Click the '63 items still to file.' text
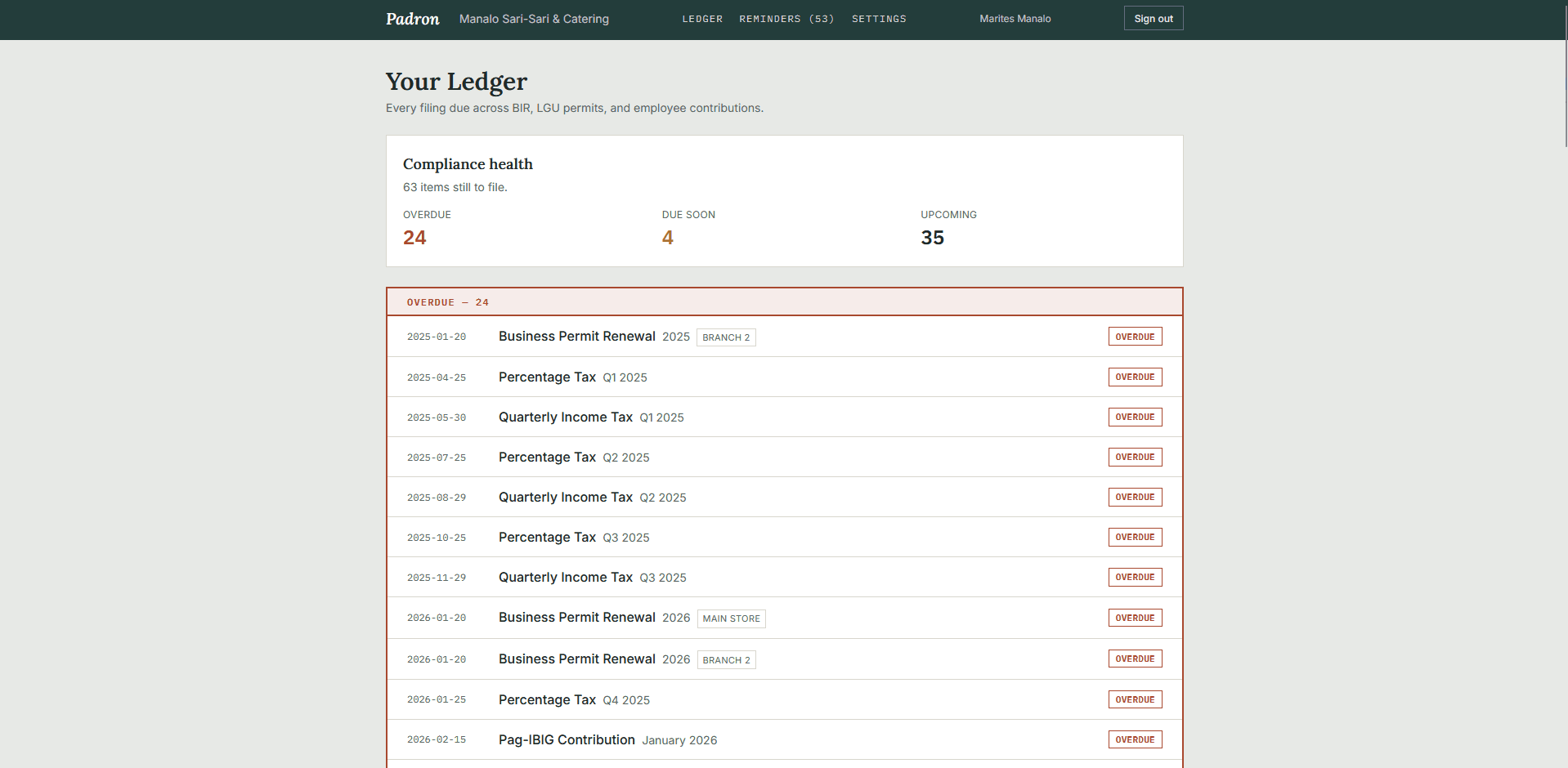 [455, 187]
